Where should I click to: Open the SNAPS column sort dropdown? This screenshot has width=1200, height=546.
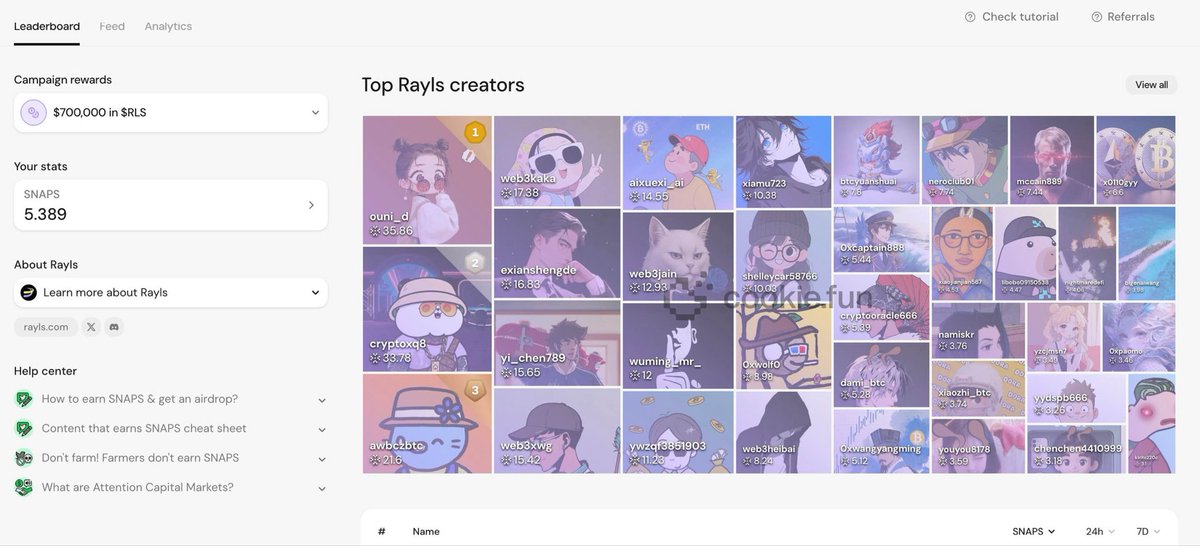tap(1034, 532)
